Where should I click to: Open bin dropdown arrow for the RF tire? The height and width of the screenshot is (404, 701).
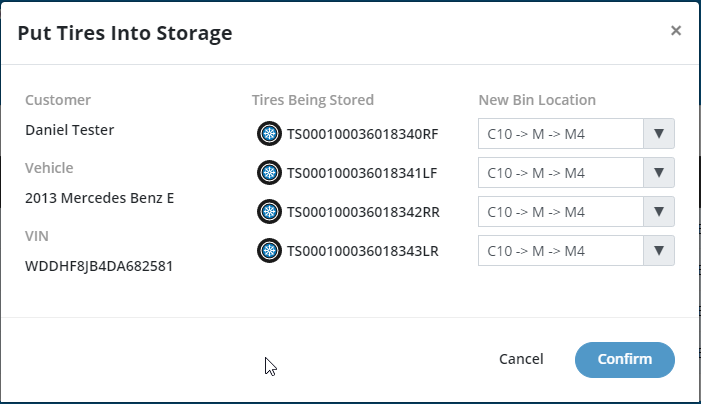pyautogui.click(x=659, y=134)
